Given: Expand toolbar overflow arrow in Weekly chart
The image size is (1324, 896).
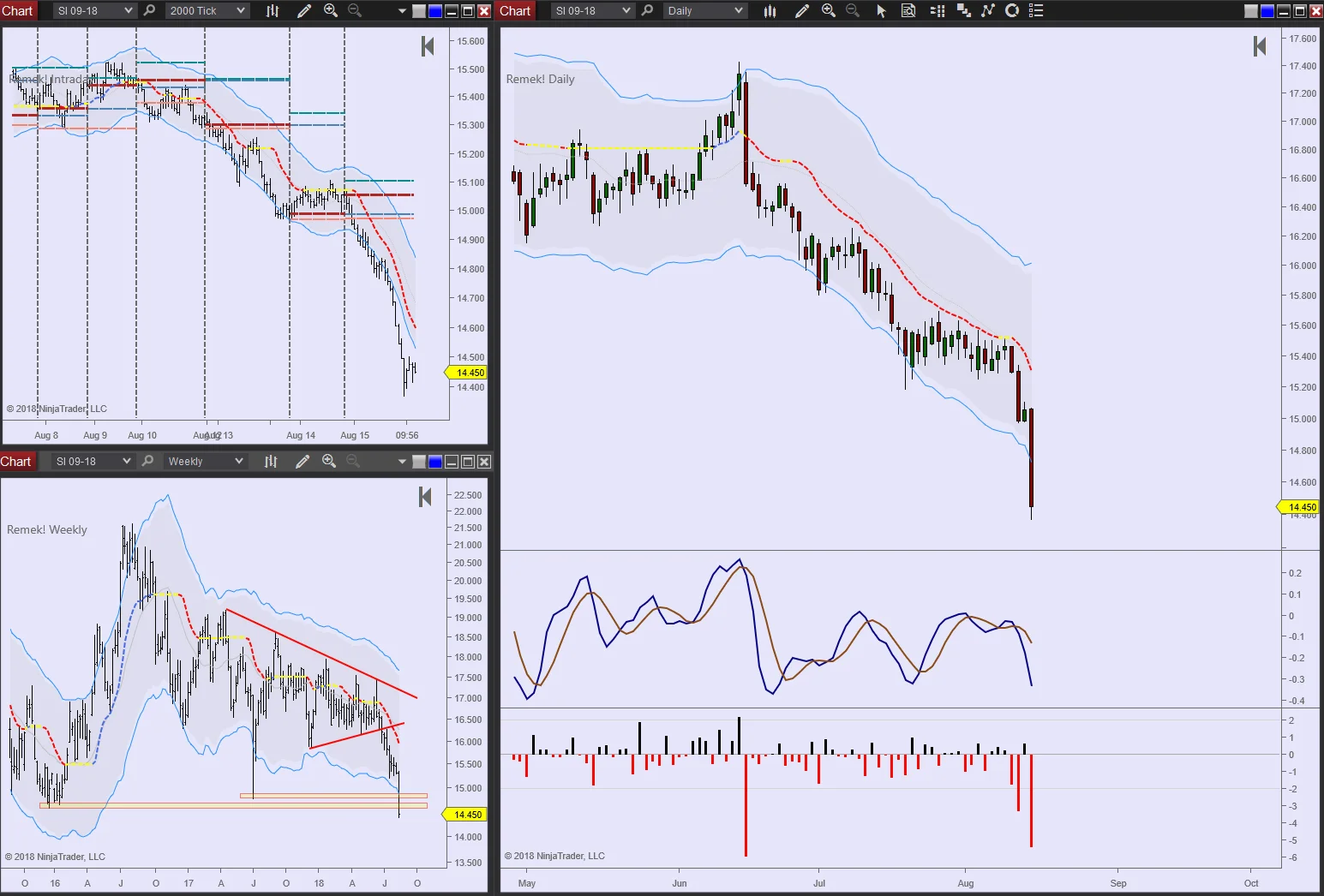Looking at the screenshot, I should (x=402, y=462).
